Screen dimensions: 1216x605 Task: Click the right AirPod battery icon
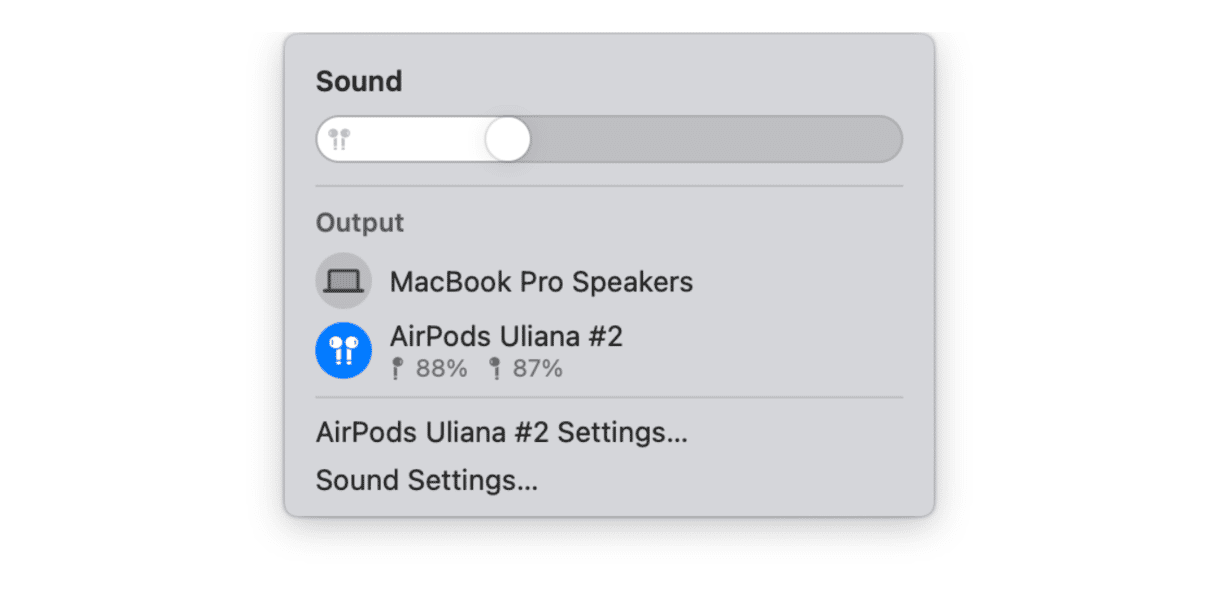494,369
